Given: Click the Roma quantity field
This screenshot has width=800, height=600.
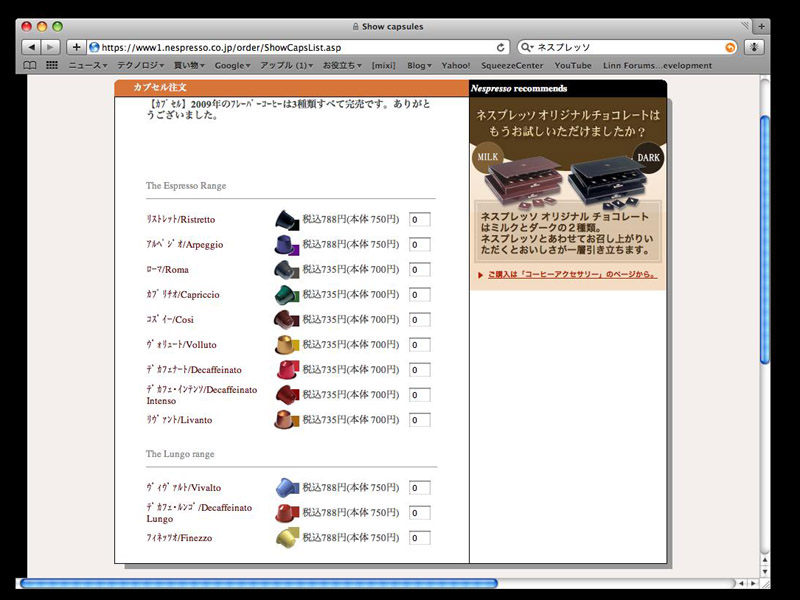Looking at the screenshot, I should coord(419,269).
